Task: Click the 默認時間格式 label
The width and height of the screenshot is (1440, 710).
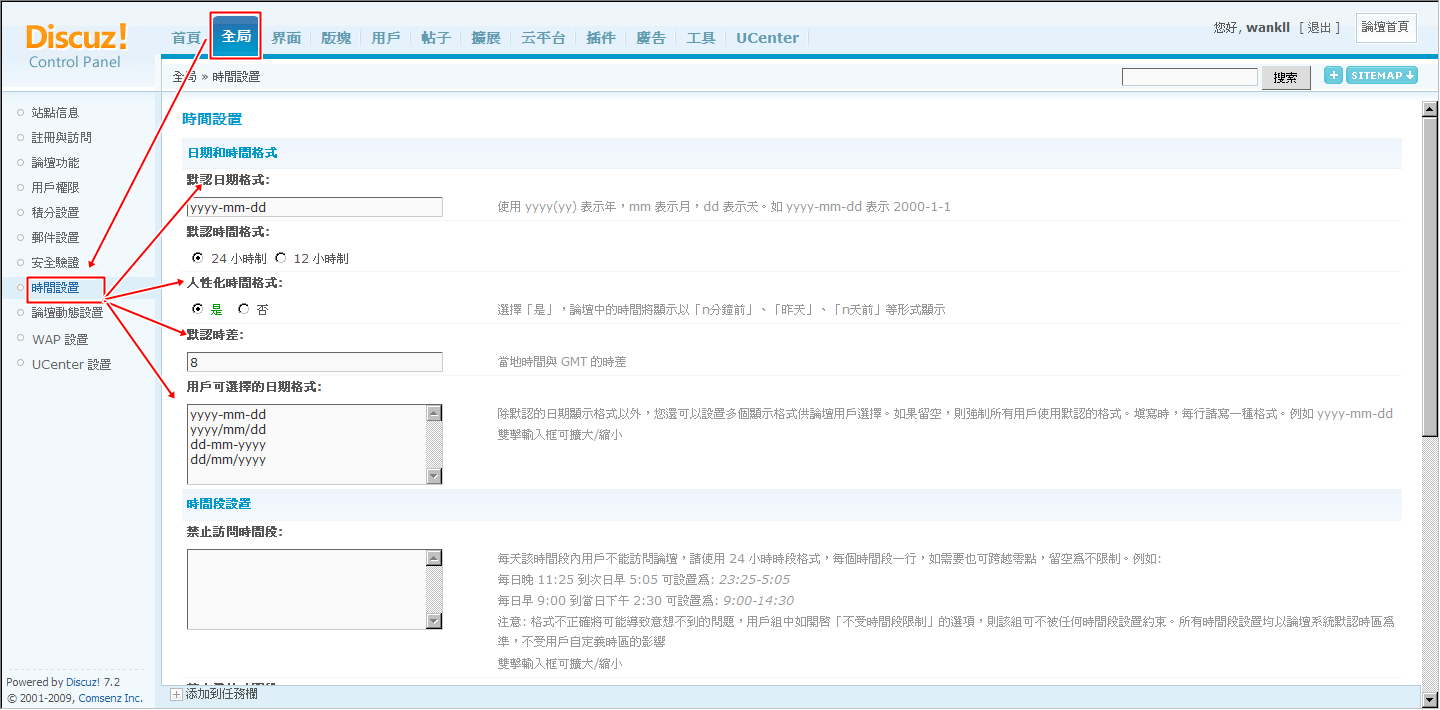Action: (x=228, y=232)
